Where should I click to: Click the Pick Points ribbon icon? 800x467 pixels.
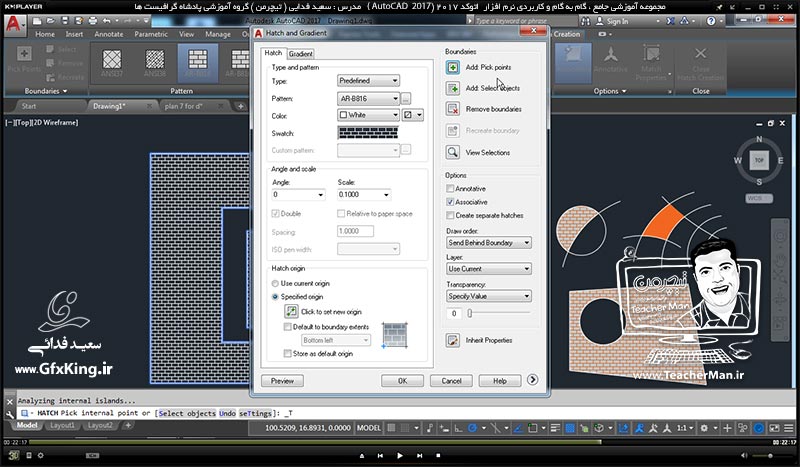[24, 54]
